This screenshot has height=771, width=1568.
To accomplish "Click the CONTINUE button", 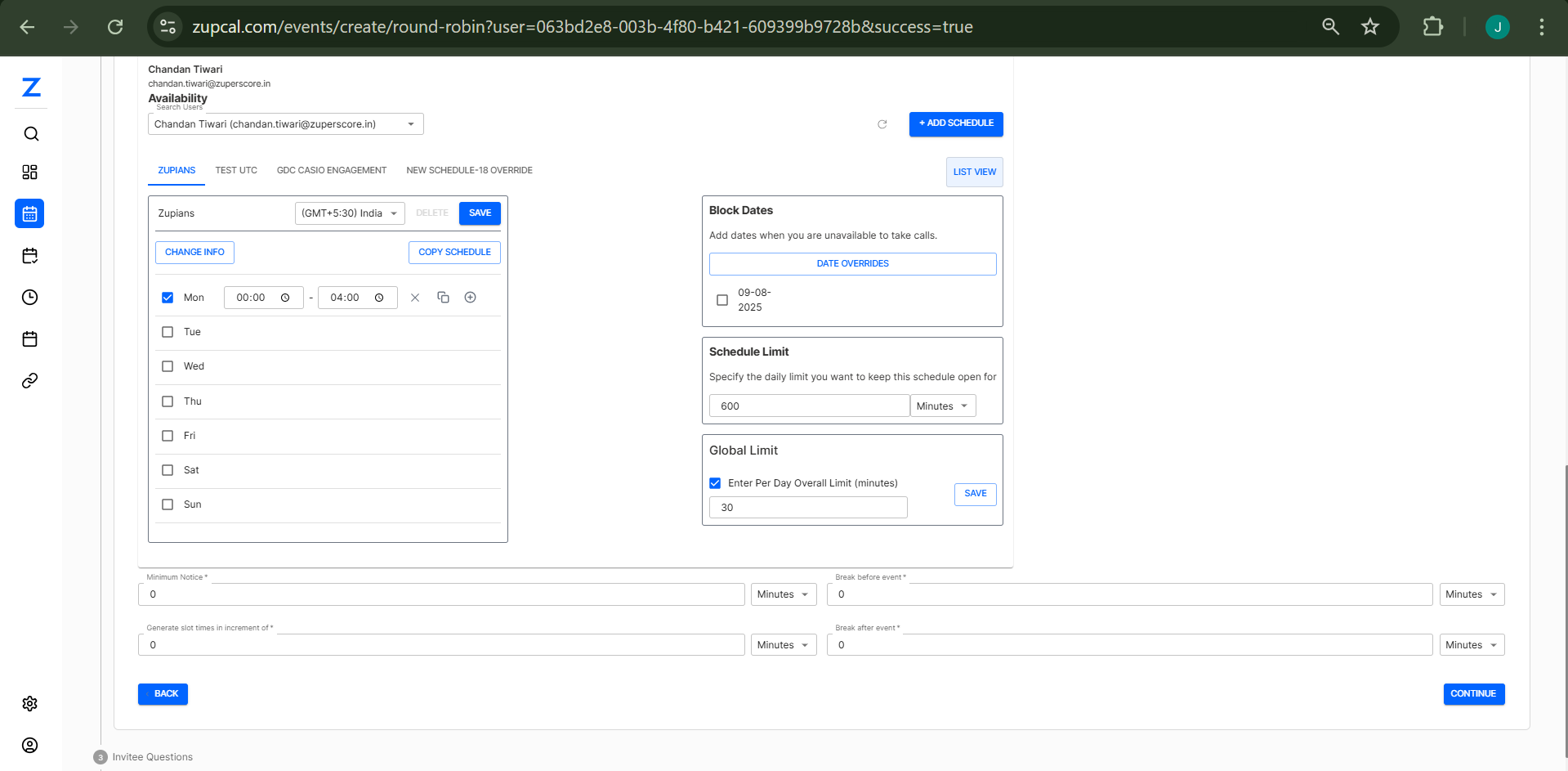I will [x=1473, y=694].
